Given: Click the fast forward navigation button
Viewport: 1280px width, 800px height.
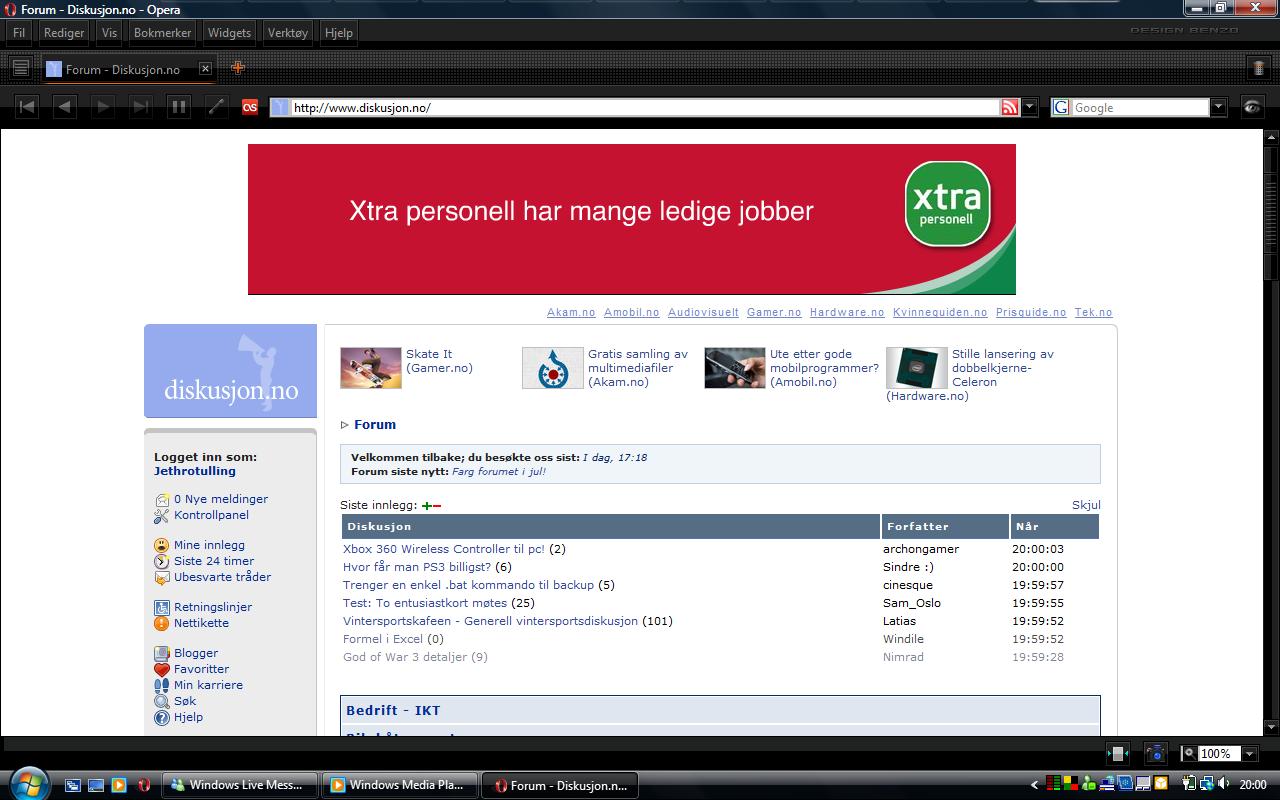Looking at the screenshot, I should click(141, 107).
